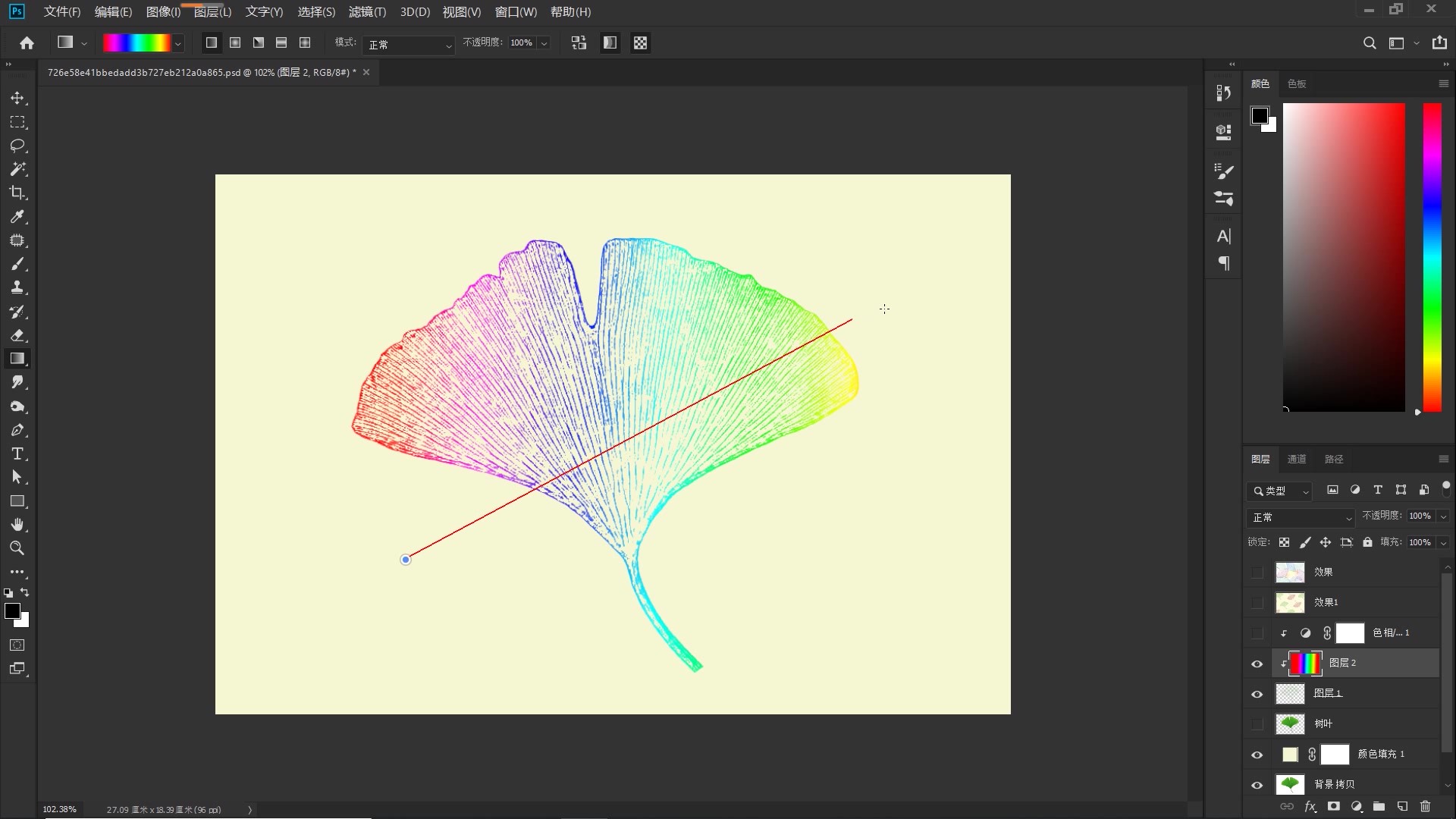Viewport: 1456px width, 819px height.
Task: Create a new layer group folder icon
Action: point(1379,807)
